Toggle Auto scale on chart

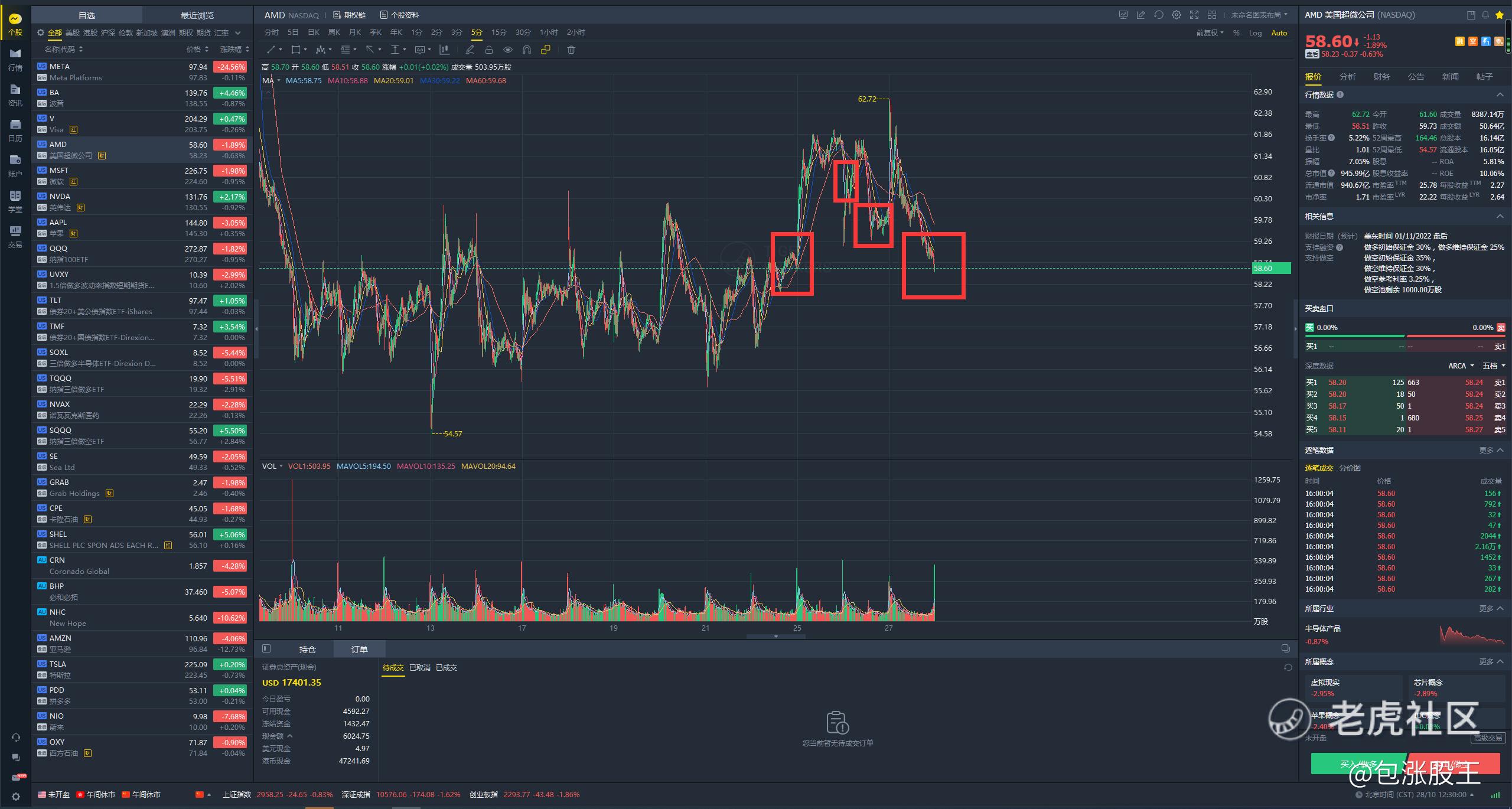[1279, 33]
